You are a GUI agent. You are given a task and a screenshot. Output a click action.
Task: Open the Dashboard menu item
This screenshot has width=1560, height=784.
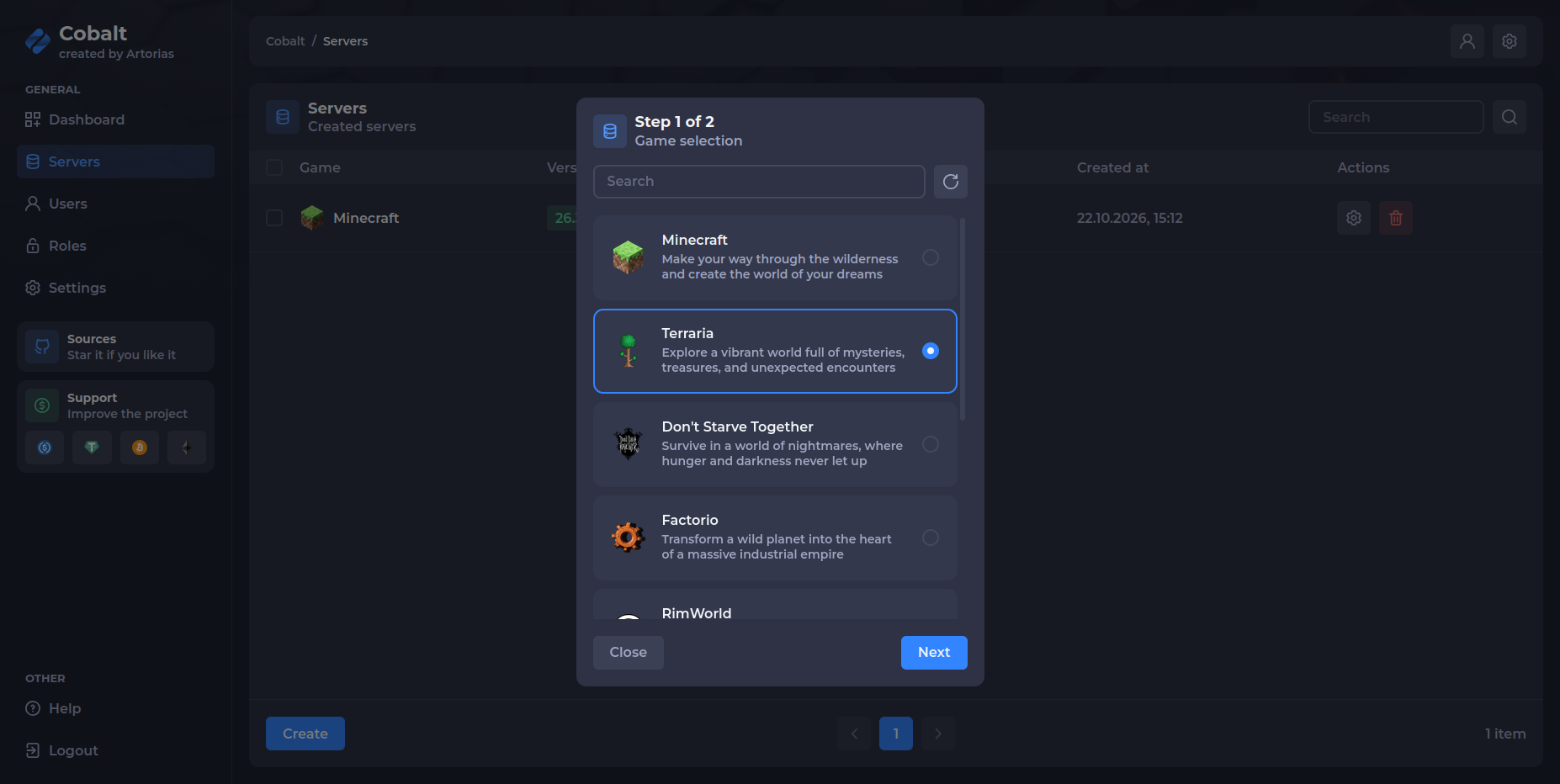tap(115, 119)
